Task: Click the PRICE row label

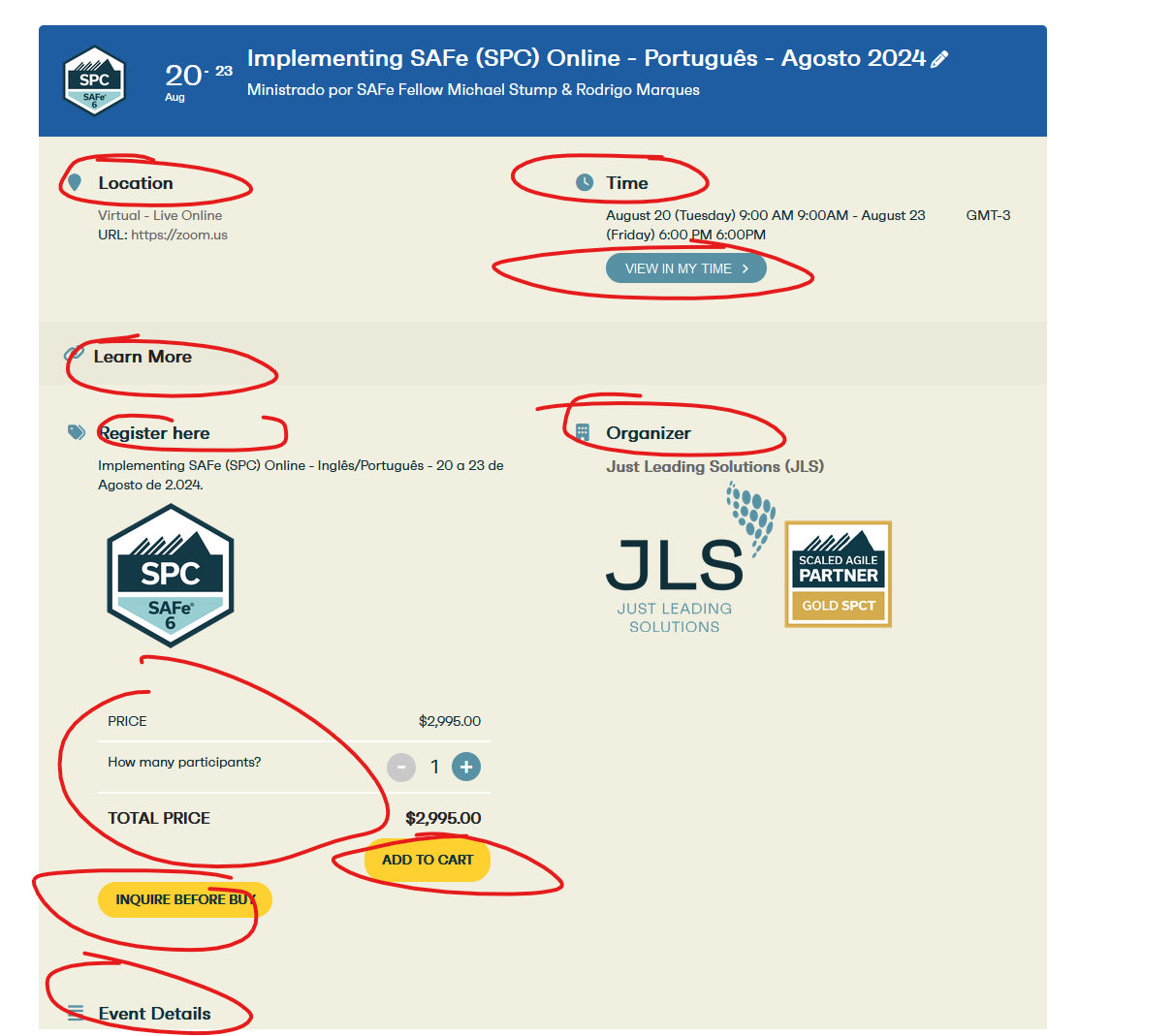Action: click(127, 721)
